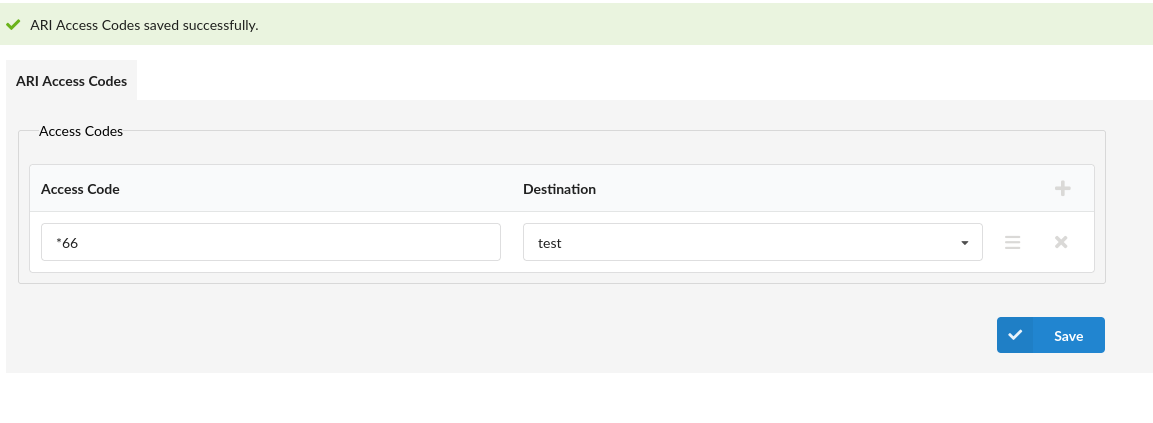Image resolution: width=1153 pixels, height=423 pixels.
Task: Click the caret arrow of the Destination dropdown
Action: coord(964,243)
